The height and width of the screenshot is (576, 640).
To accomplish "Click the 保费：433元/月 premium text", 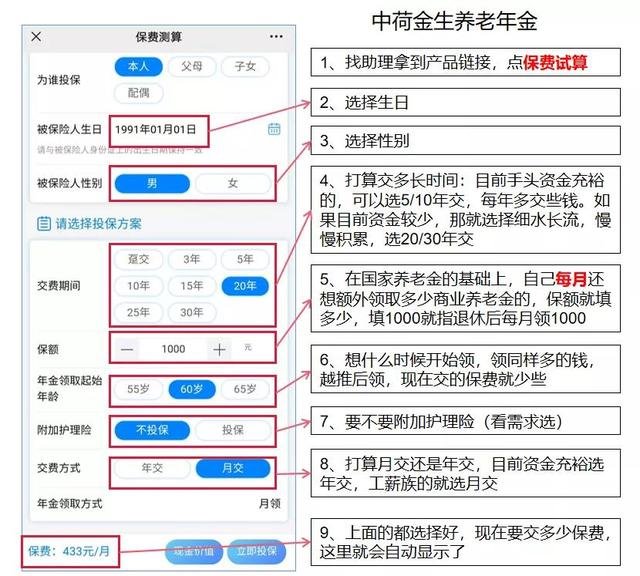I will tap(69, 552).
